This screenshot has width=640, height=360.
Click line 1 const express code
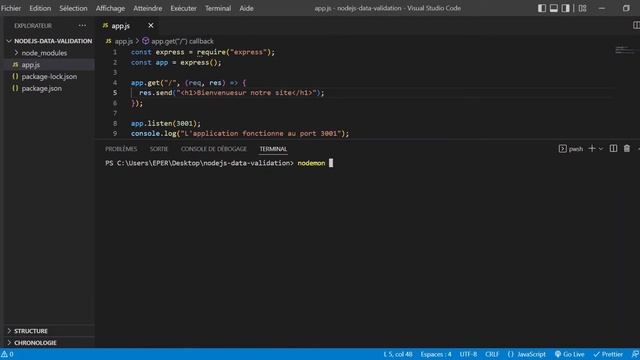click(x=203, y=52)
